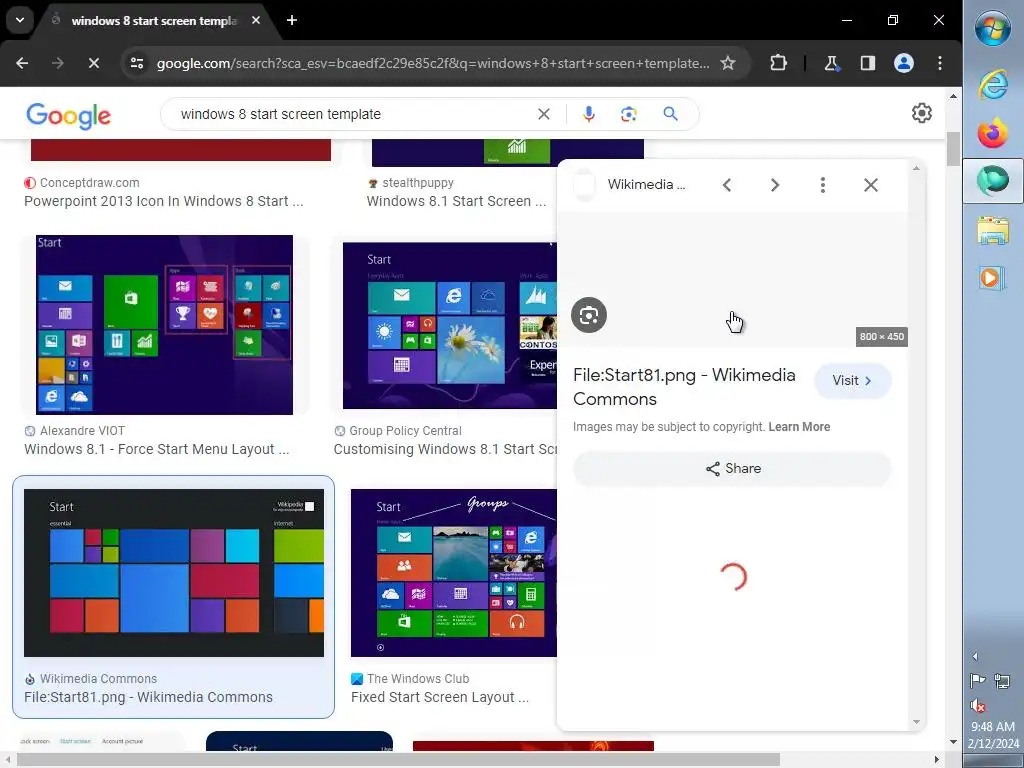Open Learn More copyright link
The width and height of the screenshot is (1024, 768).
tap(799, 427)
